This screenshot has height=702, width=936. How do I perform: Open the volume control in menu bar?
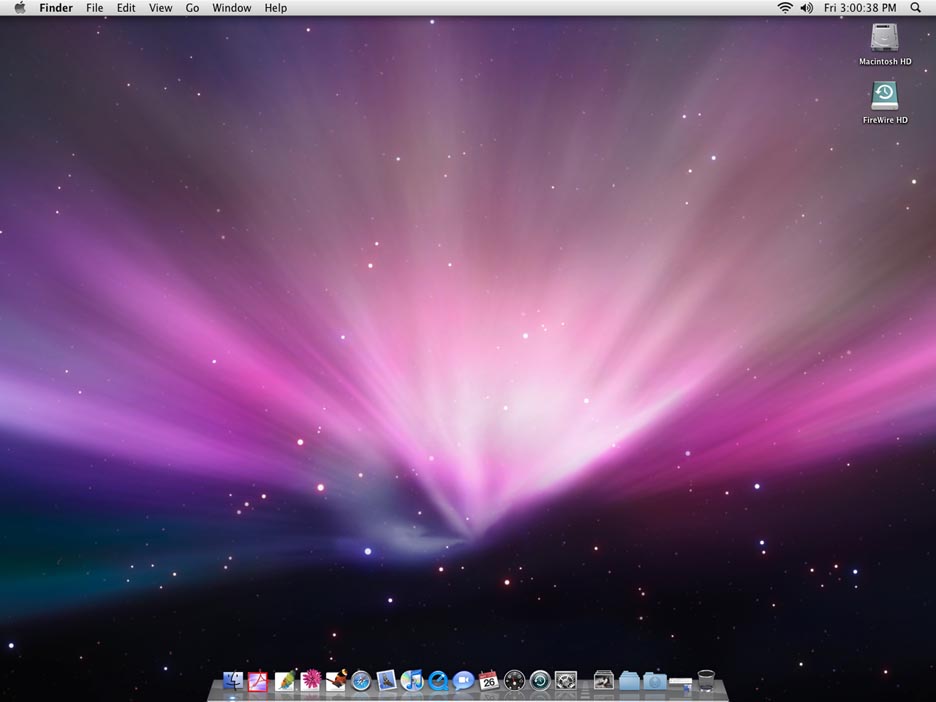(x=806, y=8)
